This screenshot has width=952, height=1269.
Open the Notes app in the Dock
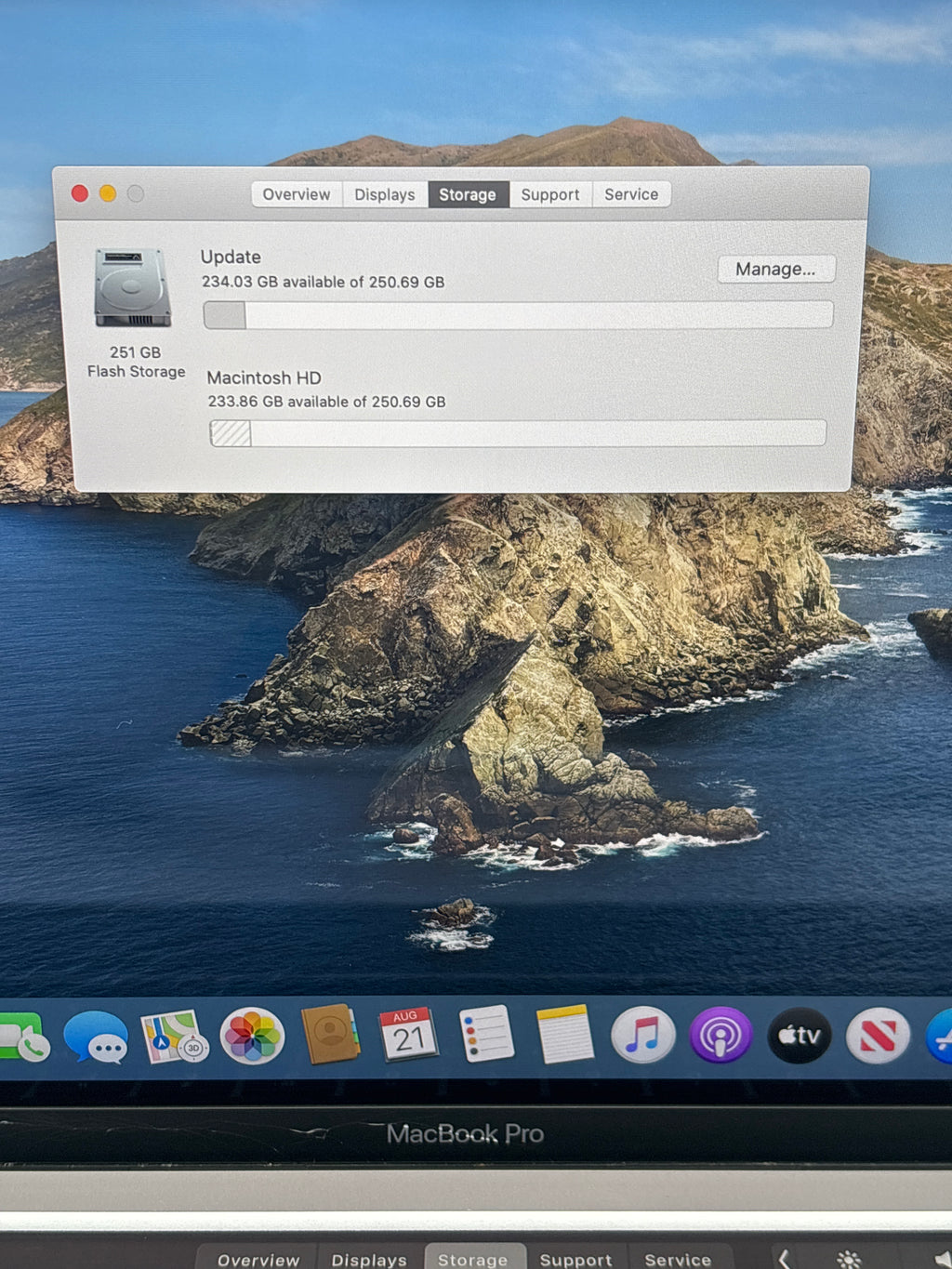tap(564, 1034)
